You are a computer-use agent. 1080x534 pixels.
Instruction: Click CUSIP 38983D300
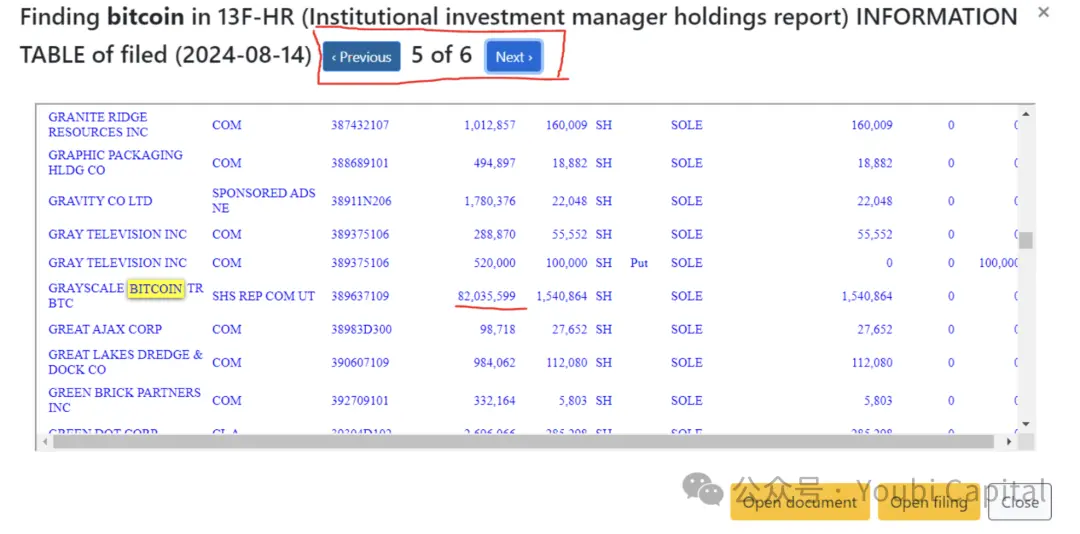tap(361, 329)
